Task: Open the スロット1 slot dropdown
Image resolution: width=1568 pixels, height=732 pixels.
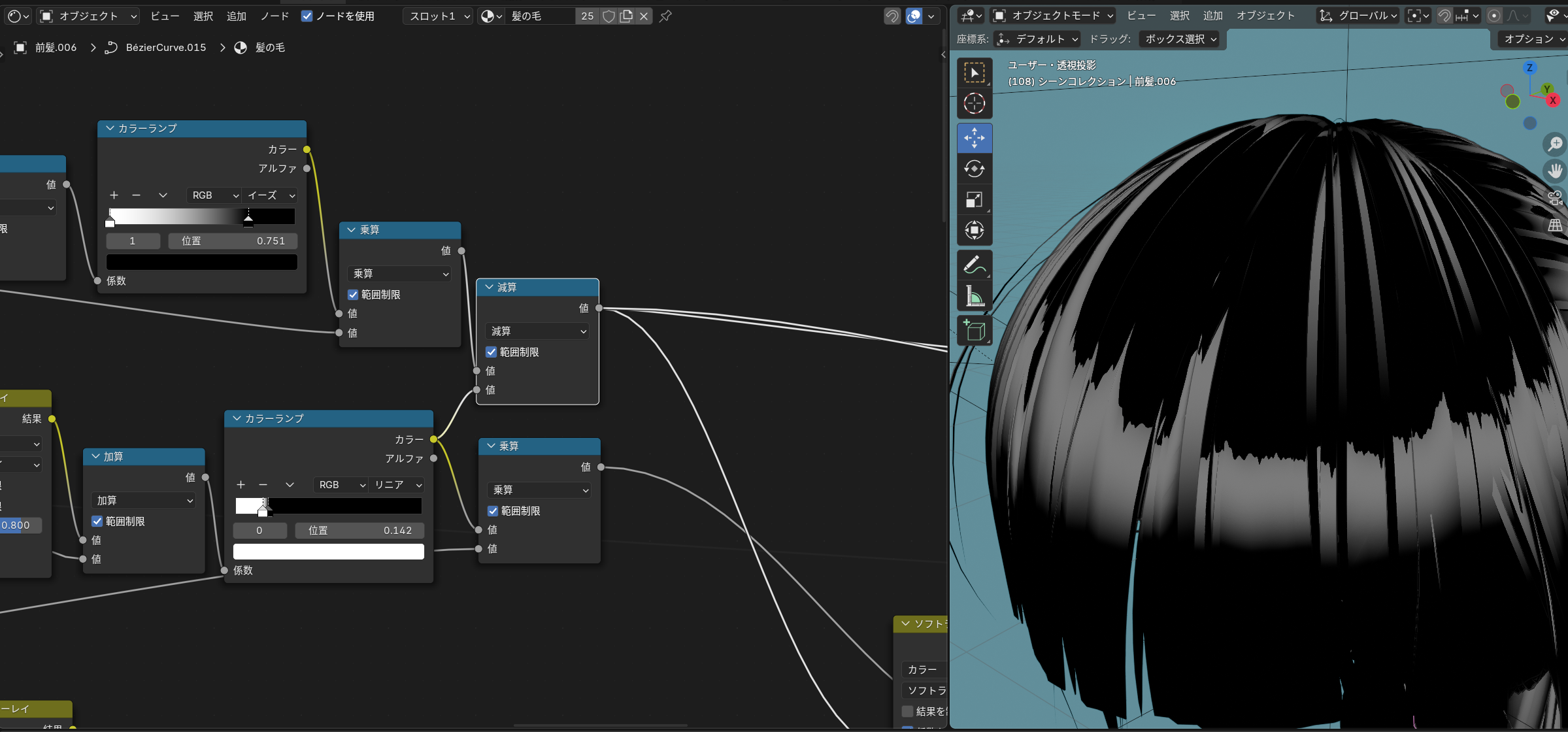Action: pos(438,16)
